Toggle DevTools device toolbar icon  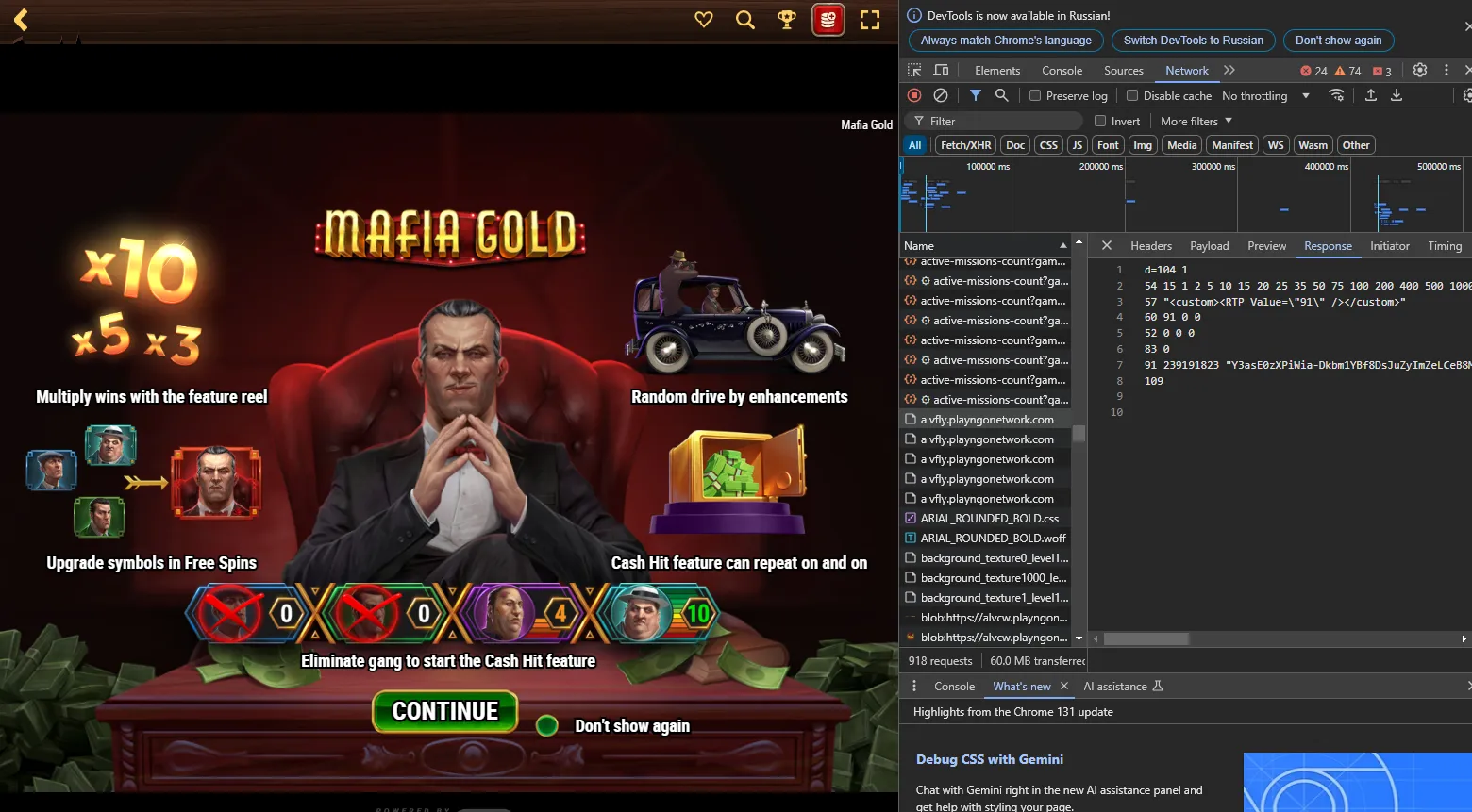[x=941, y=70]
